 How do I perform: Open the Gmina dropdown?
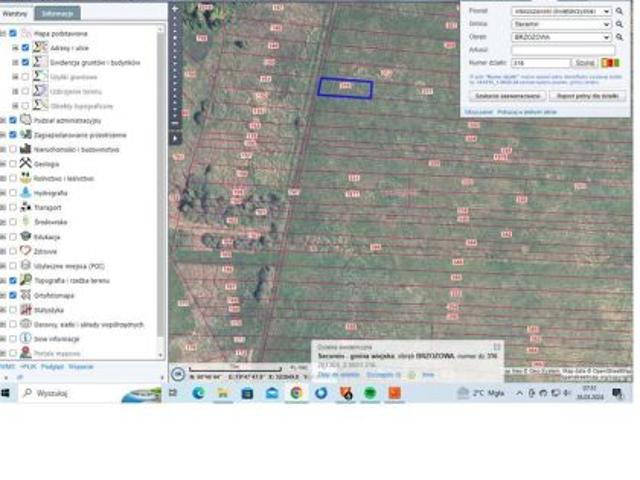point(561,24)
